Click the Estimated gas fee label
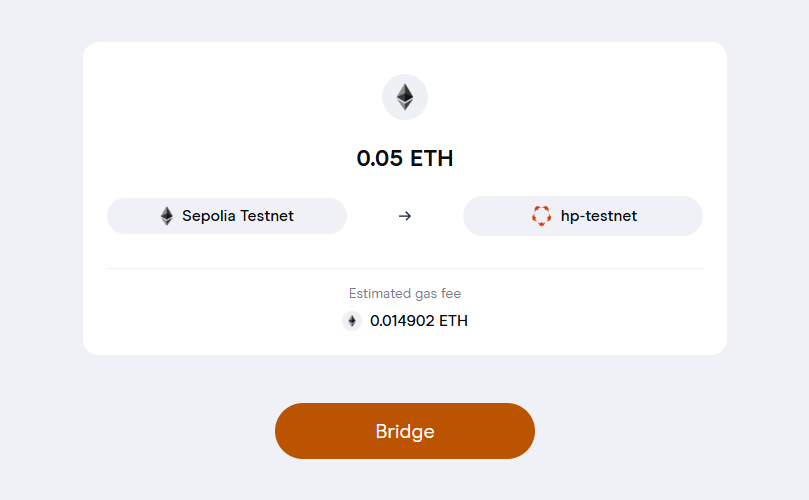Image resolution: width=809 pixels, height=500 pixels. (x=405, y=294)
